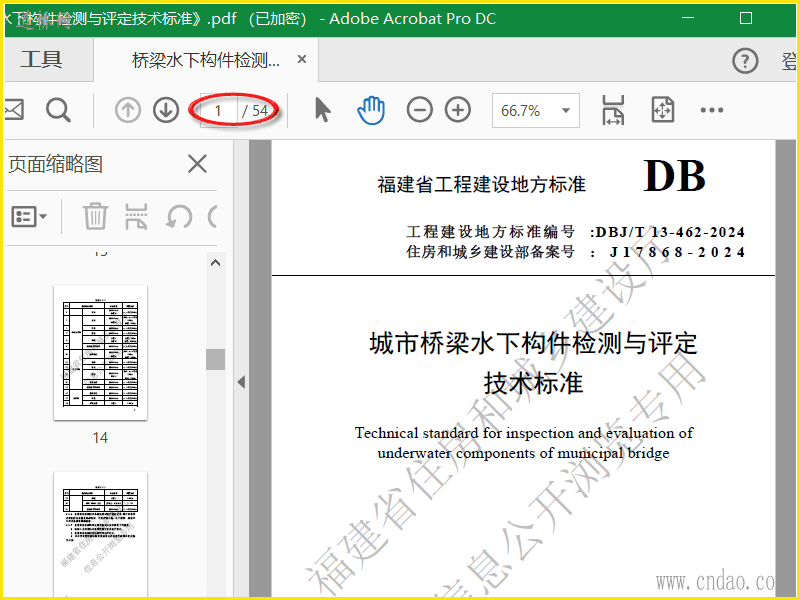Select the 桥梁水下构件检测 document tab
The width and height of the screenshot is (800, 600).
pos(206,60)
